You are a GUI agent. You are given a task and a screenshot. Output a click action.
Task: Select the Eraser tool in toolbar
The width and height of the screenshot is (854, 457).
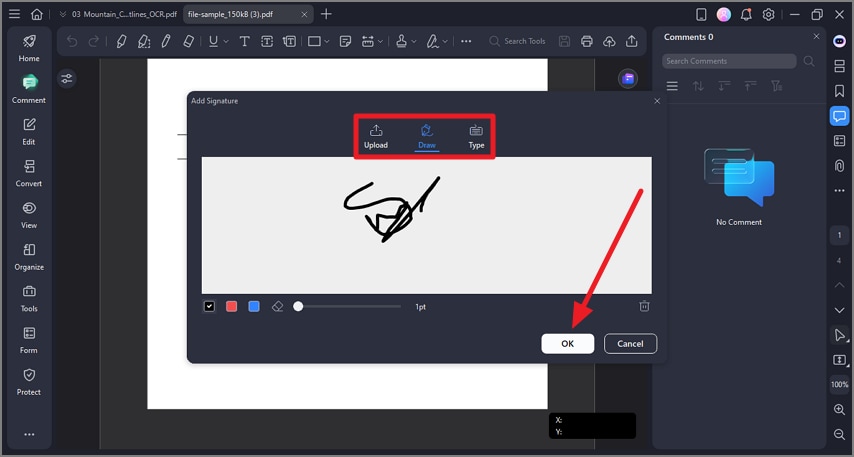pos(188,41)
